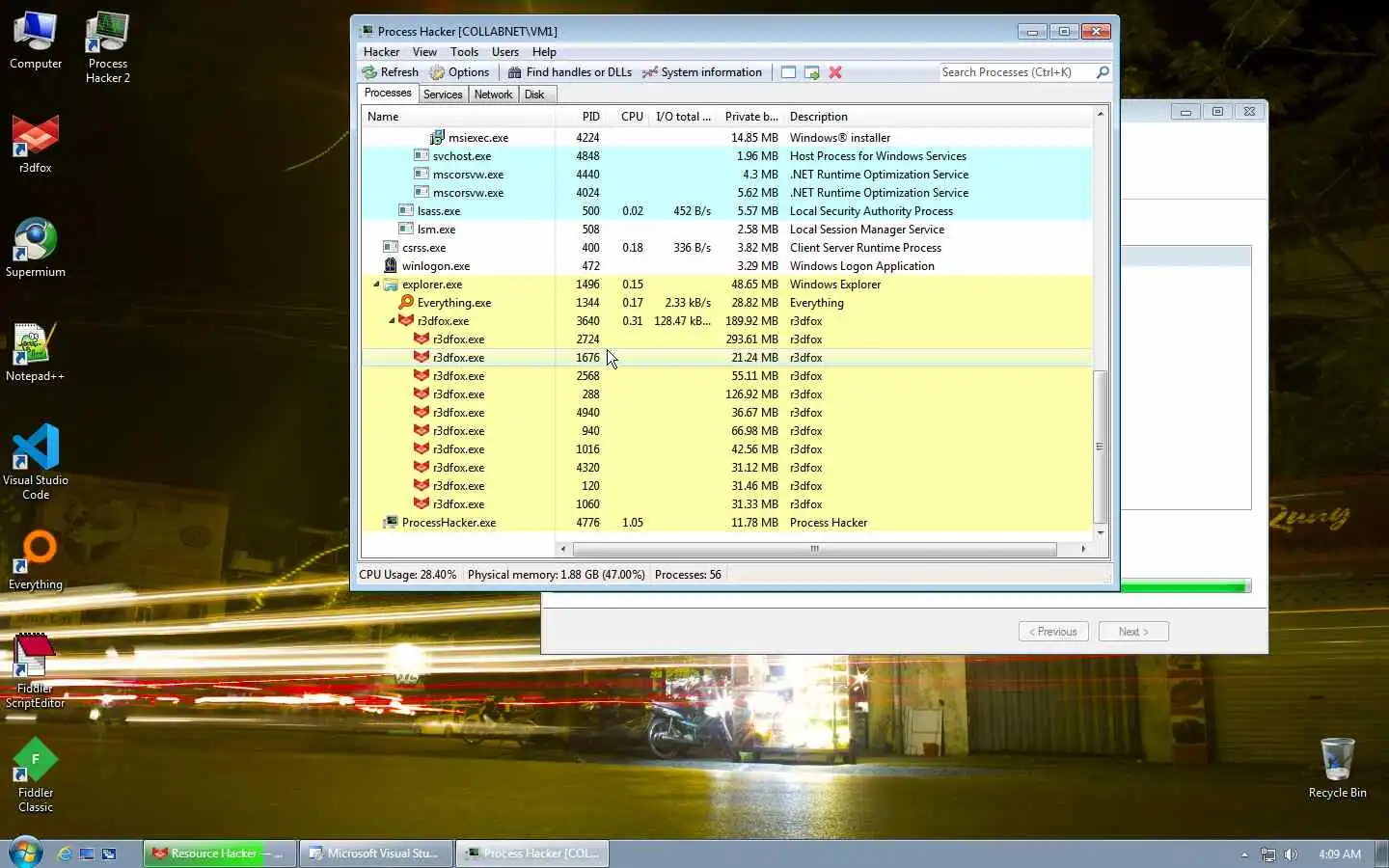
Task: Open the Users menu
Action: (504, 52)
